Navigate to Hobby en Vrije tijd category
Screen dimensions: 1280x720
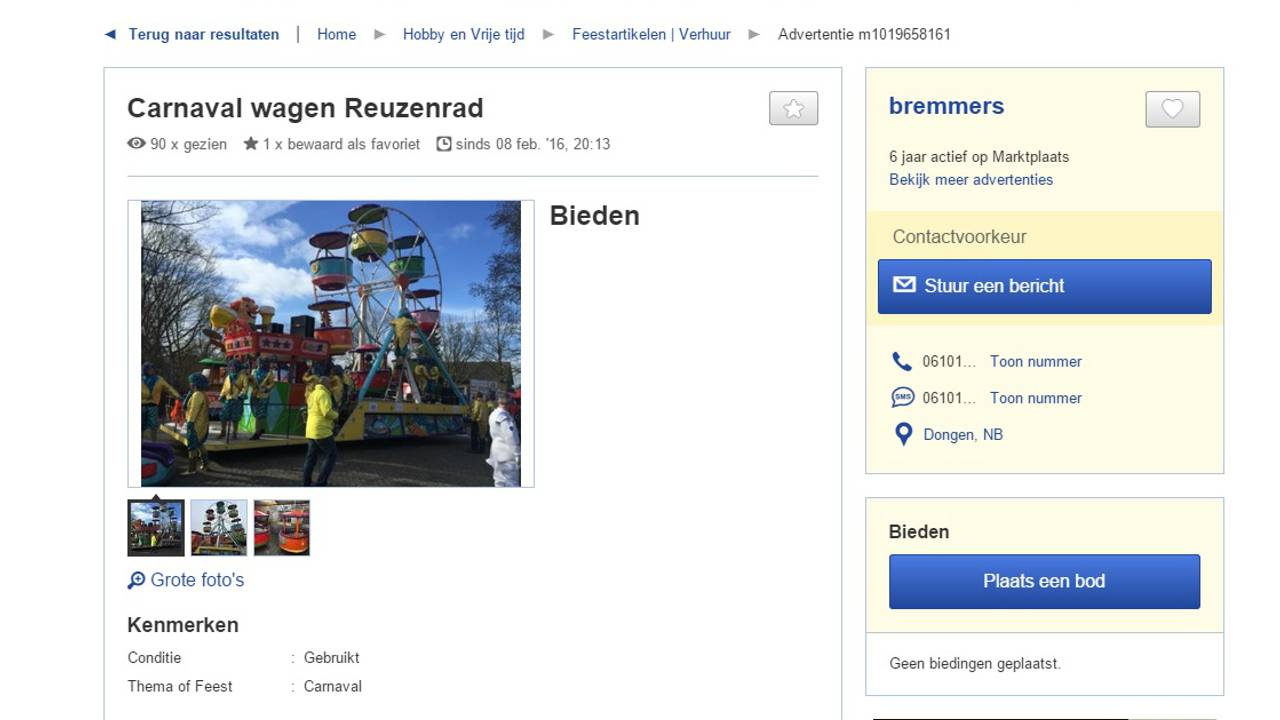click(x=463, y=34)
